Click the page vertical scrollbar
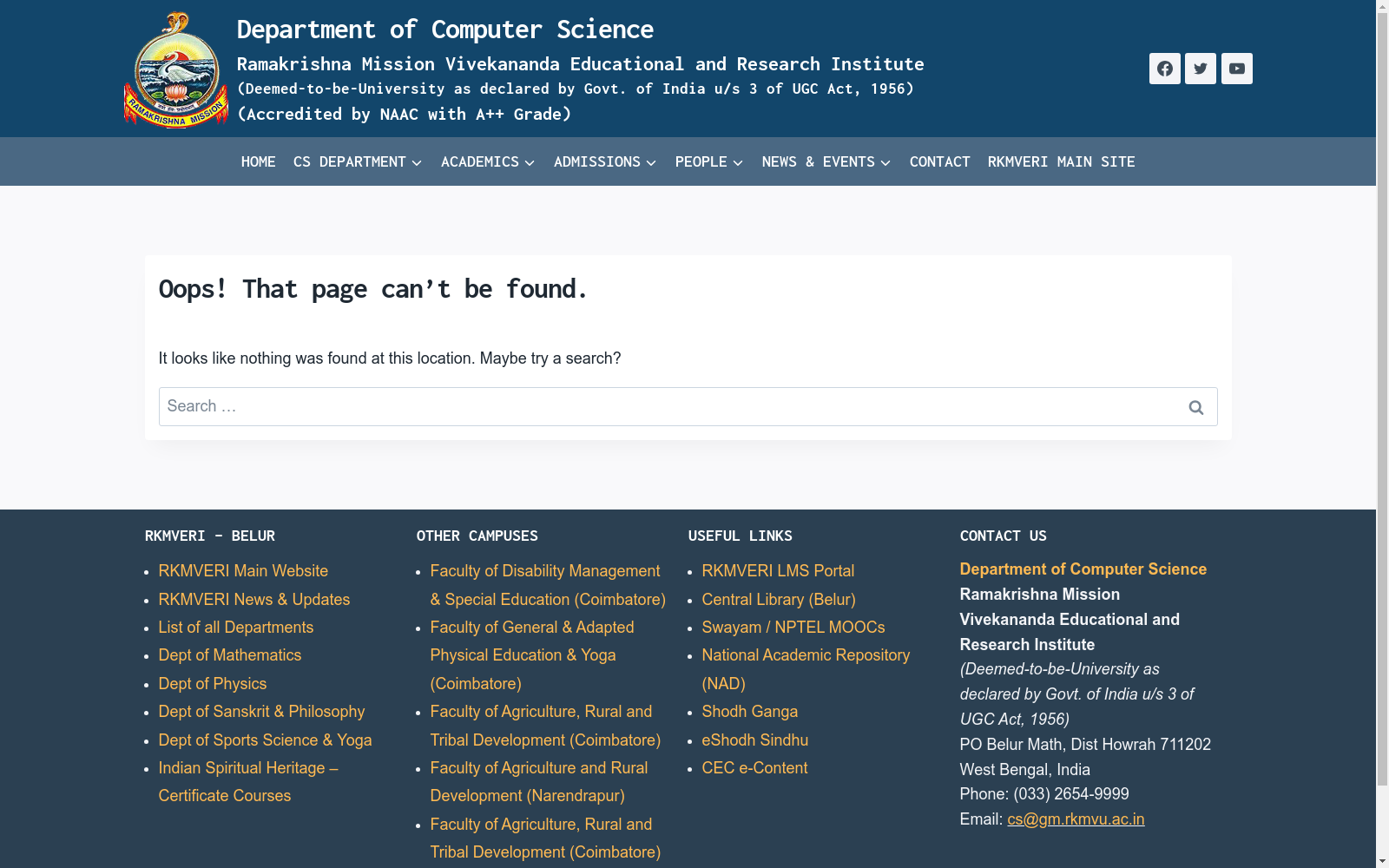 tap(1382, 399)
